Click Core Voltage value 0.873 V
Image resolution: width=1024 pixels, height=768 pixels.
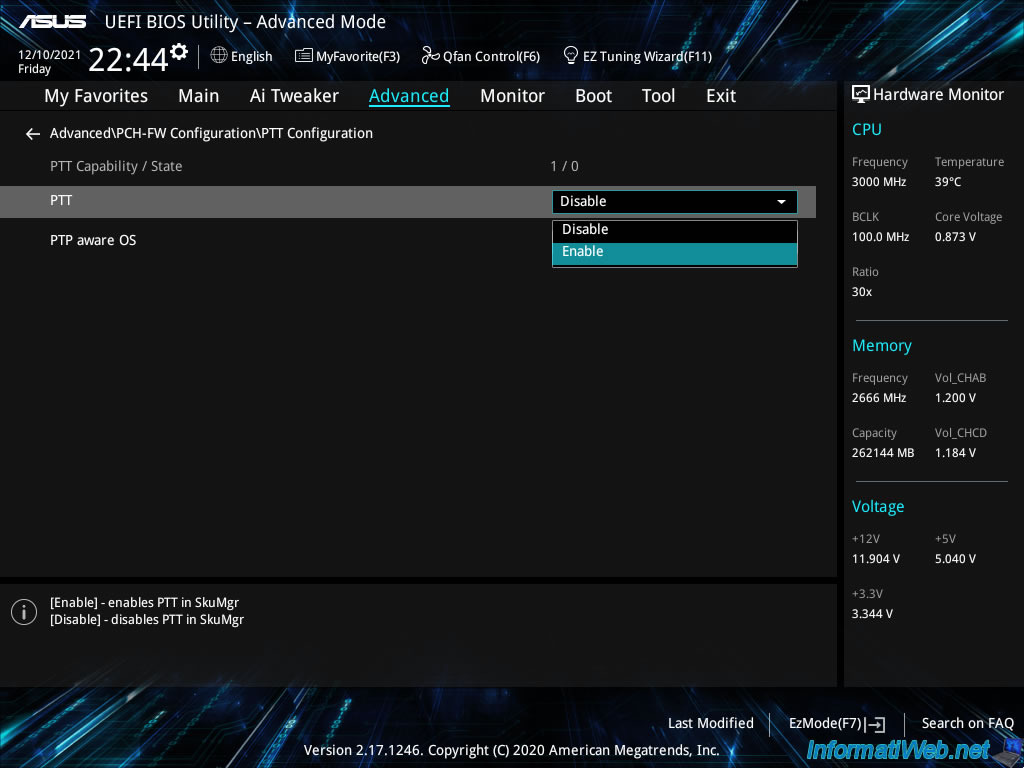tap(955, 237)
